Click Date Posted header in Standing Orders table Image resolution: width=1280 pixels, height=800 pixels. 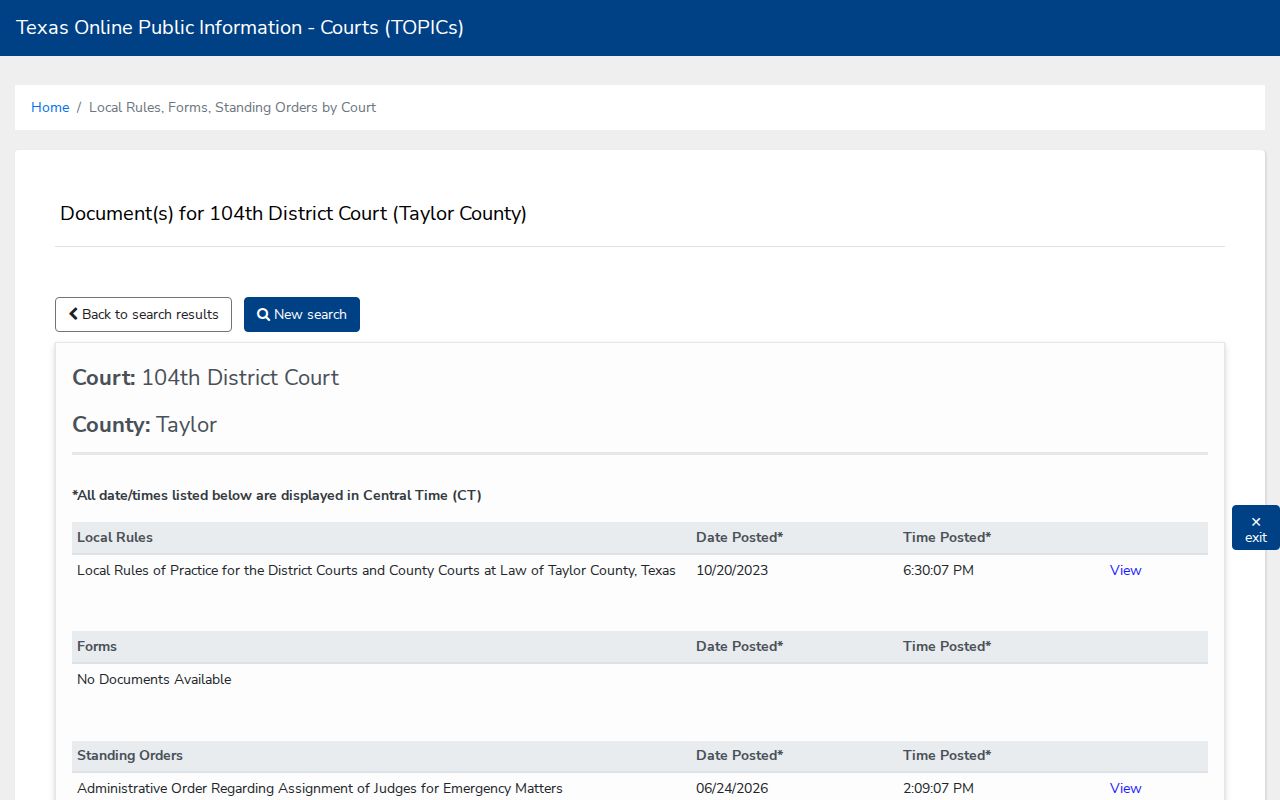click(x=740, y=755)
